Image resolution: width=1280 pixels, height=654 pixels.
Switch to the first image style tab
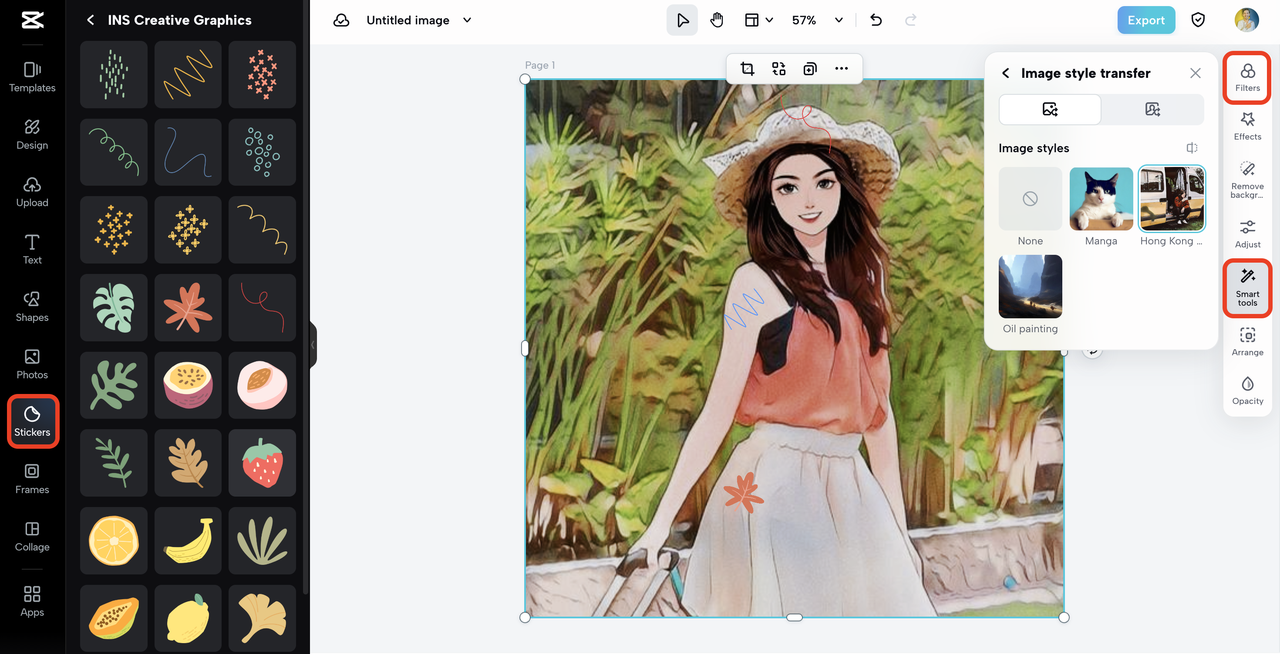[1050, 110]
